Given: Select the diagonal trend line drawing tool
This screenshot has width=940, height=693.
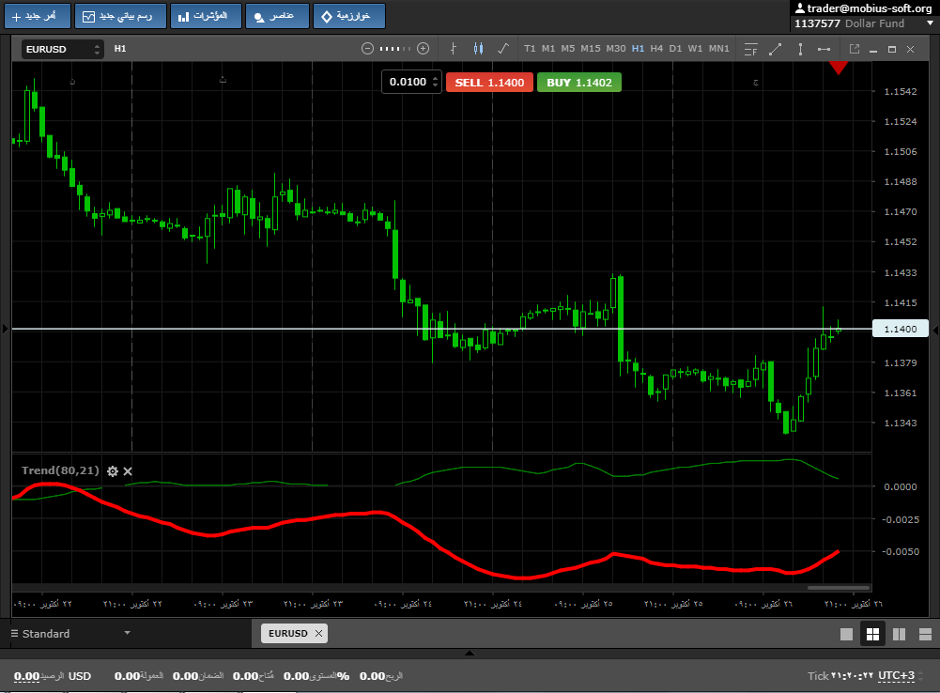Looking at the screenshot, I should (775, 48).
